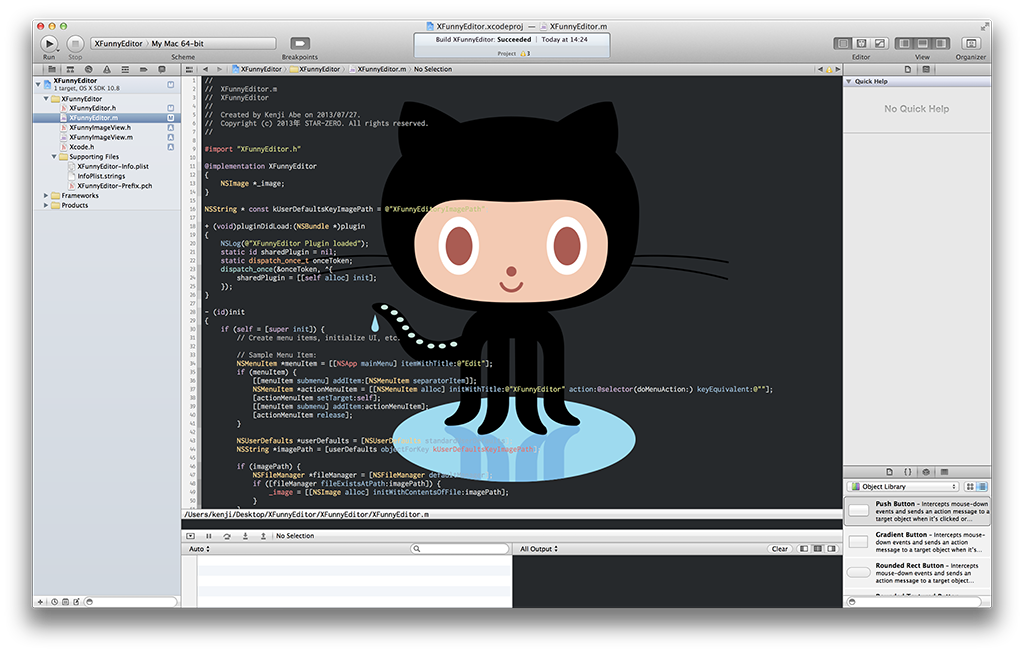1024x653 pixels.
Task: Hide the debug area button
Action: point(191,536)
